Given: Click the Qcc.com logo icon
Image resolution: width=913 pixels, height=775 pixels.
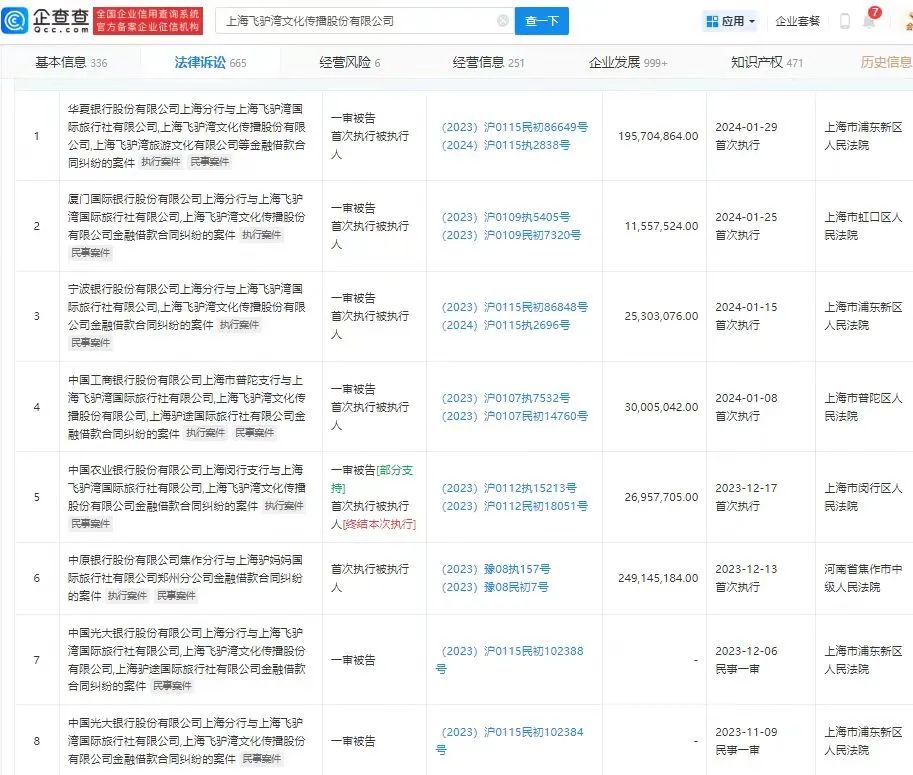Looking at the screenshot, I should tap(15, 21).
